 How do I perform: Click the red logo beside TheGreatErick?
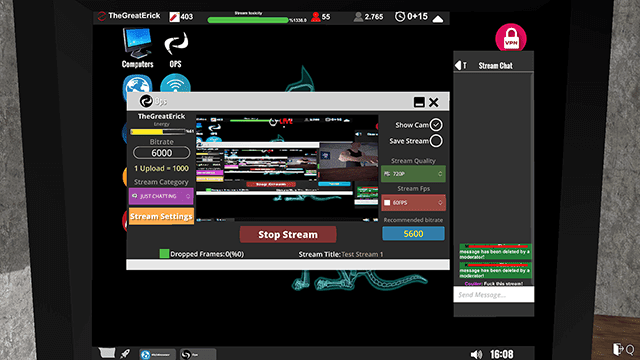(102, 16)
